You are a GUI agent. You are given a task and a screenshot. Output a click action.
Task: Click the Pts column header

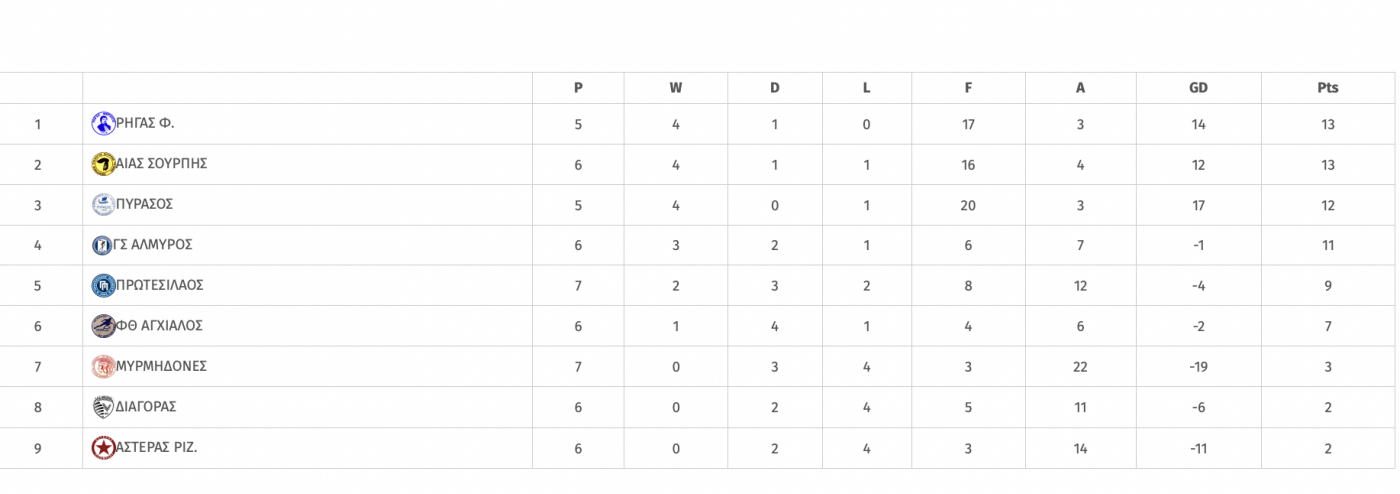point(1327,88)
